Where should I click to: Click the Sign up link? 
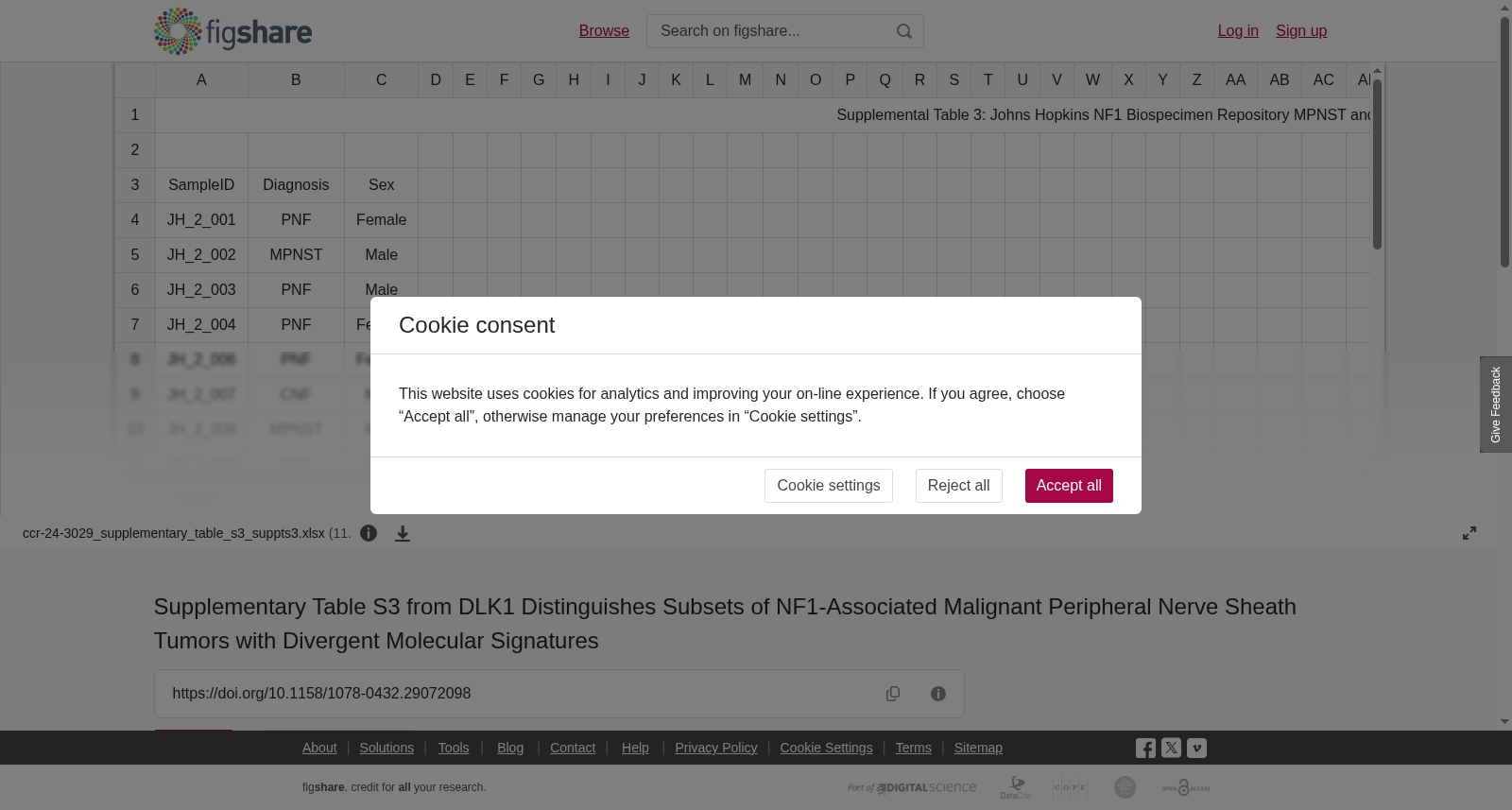tap(1301, 31)
